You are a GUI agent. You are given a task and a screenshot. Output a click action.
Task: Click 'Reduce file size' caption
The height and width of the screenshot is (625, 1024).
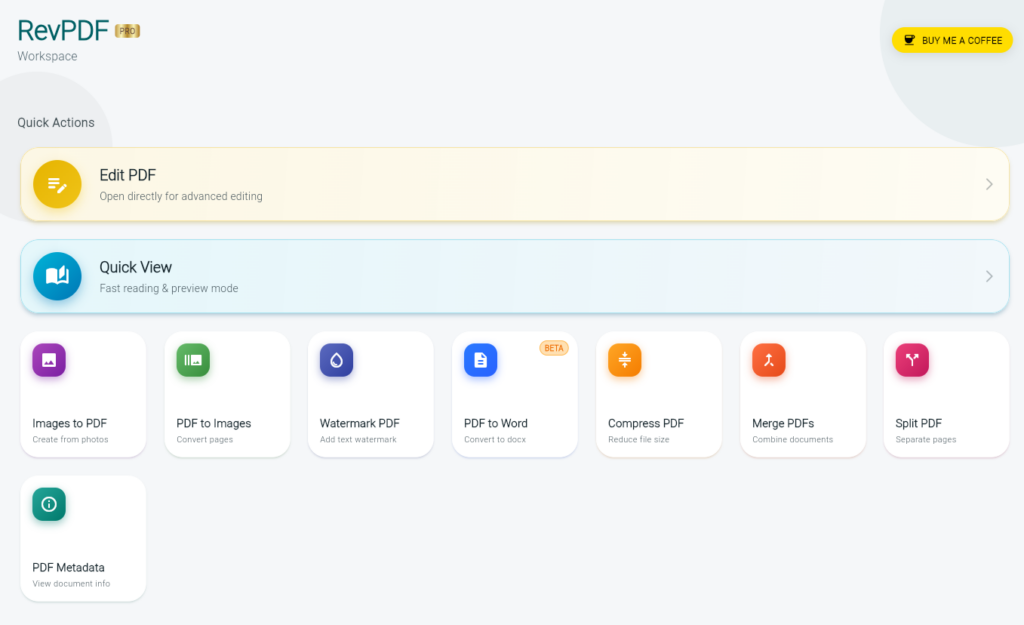coord(639,440)
